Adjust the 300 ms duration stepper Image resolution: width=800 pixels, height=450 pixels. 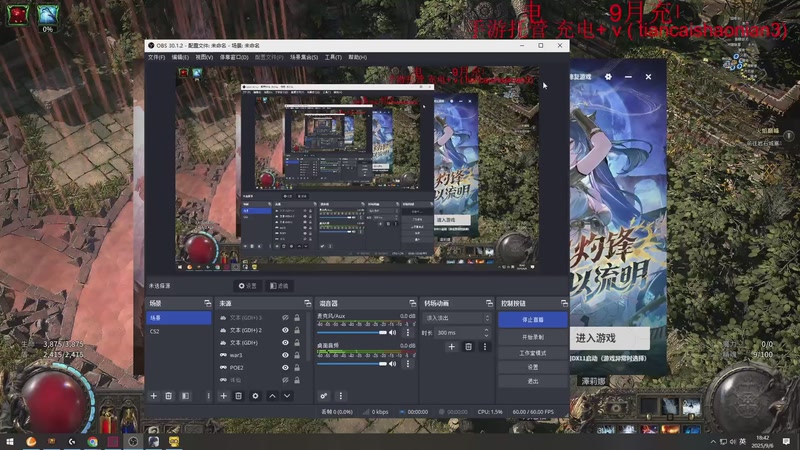click(486, 333)
